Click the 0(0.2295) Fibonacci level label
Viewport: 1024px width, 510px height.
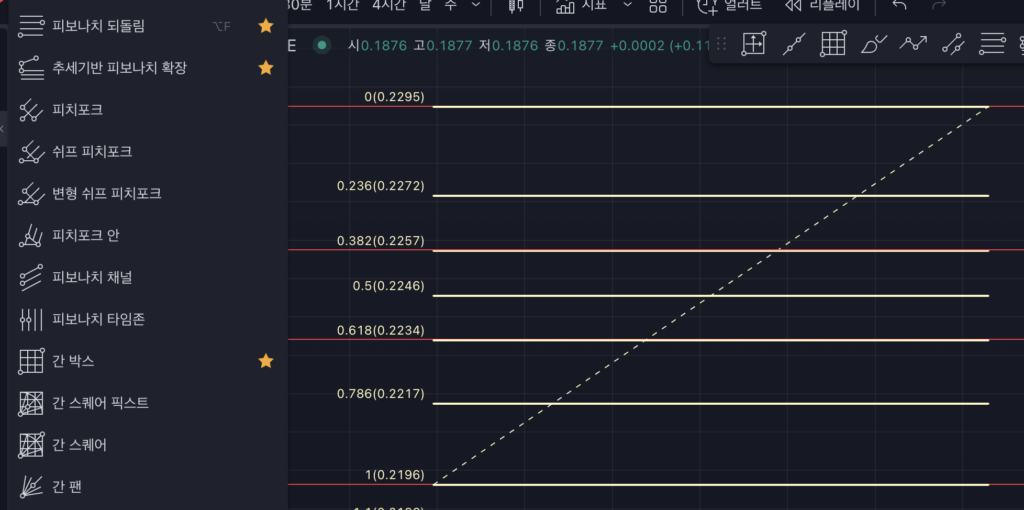click(394, 97)
